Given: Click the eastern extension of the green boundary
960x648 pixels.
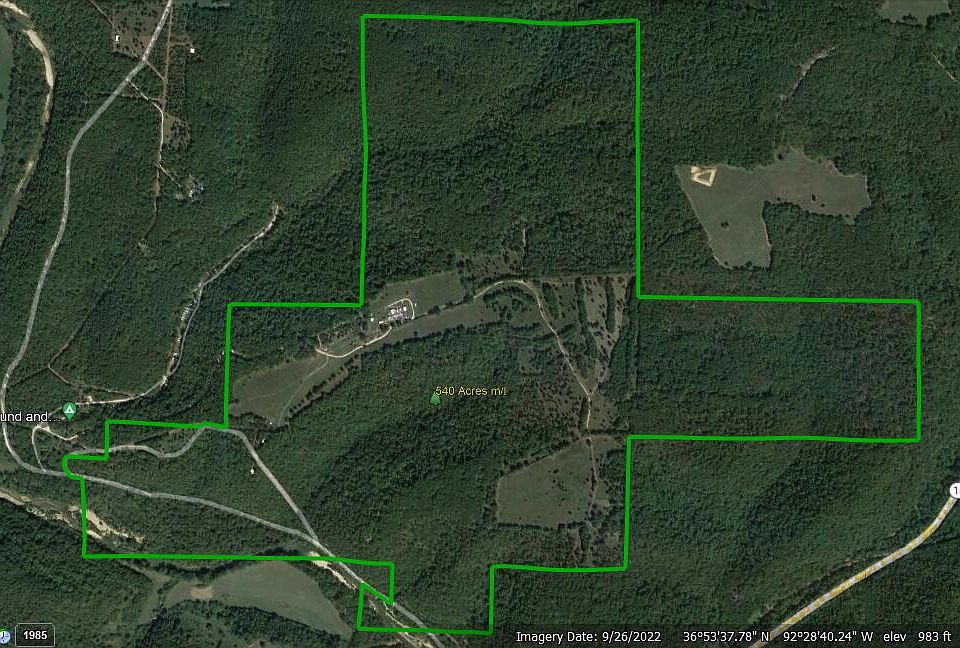Looking at the screenshot, I should coord(779,368).
